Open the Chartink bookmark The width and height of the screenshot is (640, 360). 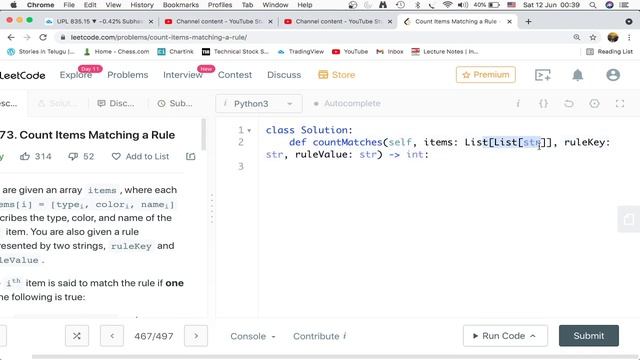tap(176, 51)
